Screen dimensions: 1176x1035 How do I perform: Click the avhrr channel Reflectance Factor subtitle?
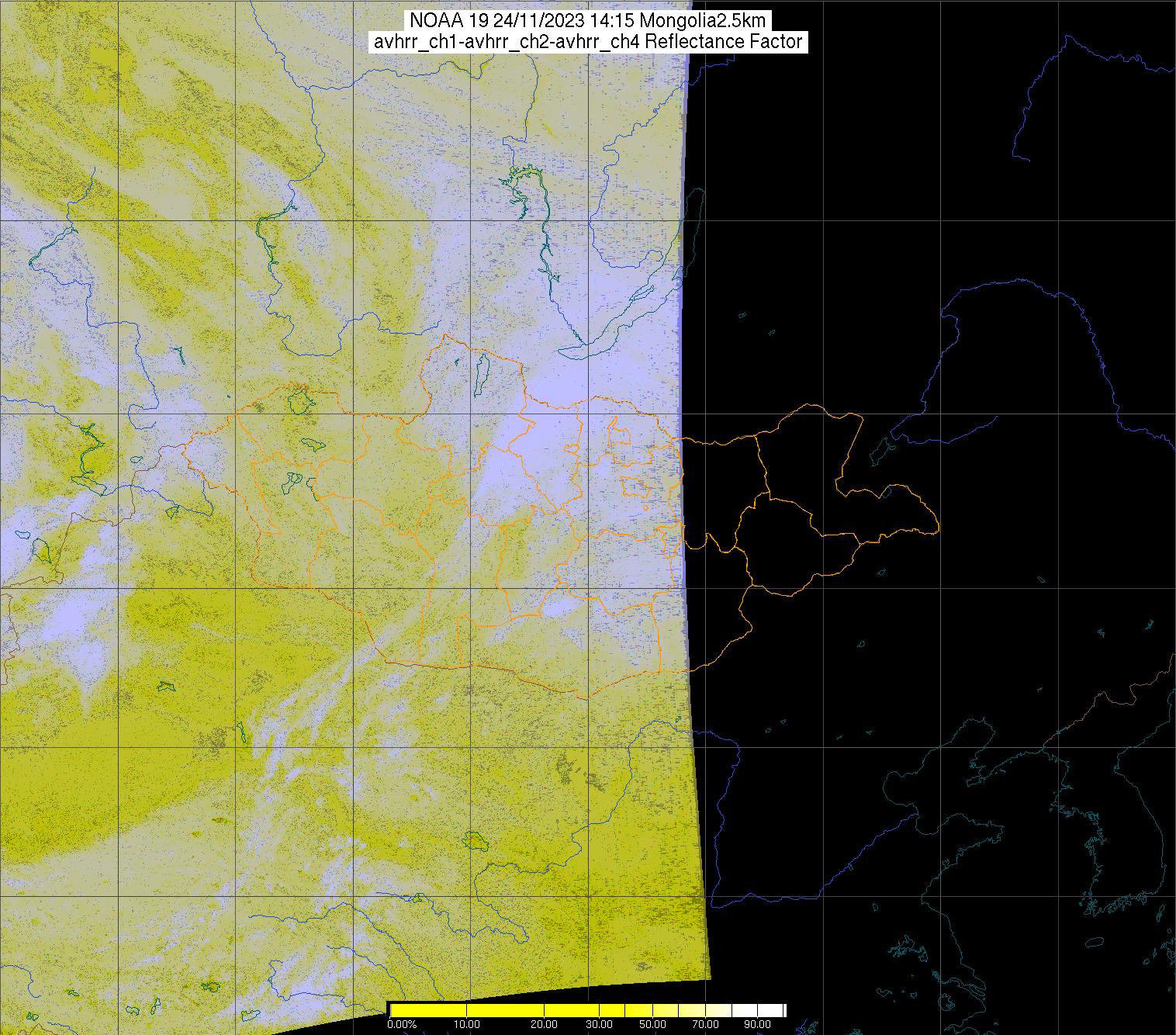587,42
